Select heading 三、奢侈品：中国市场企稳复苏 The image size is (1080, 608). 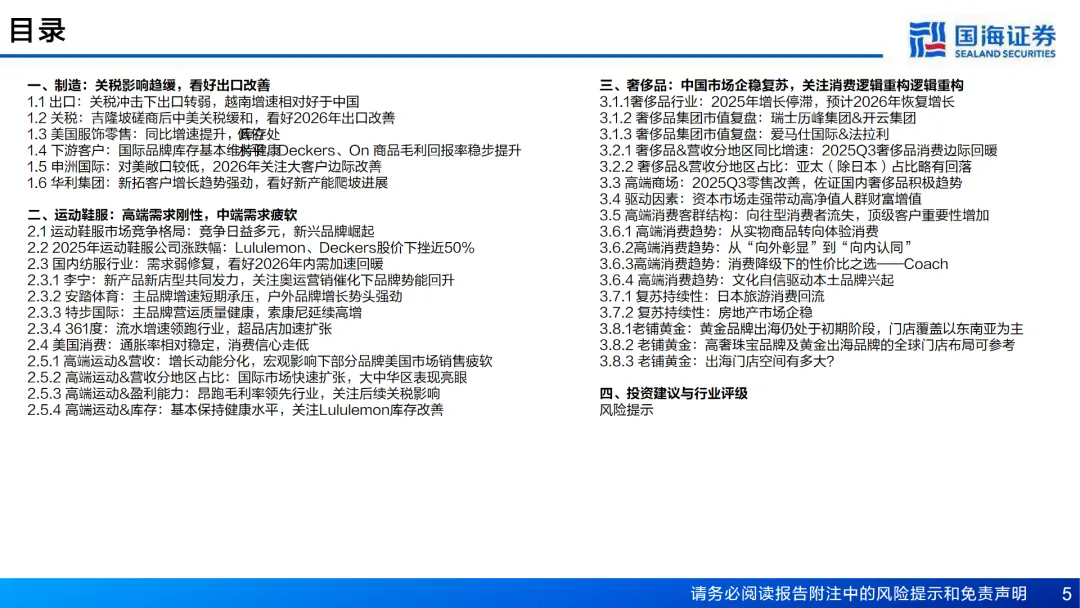point(781,85)
